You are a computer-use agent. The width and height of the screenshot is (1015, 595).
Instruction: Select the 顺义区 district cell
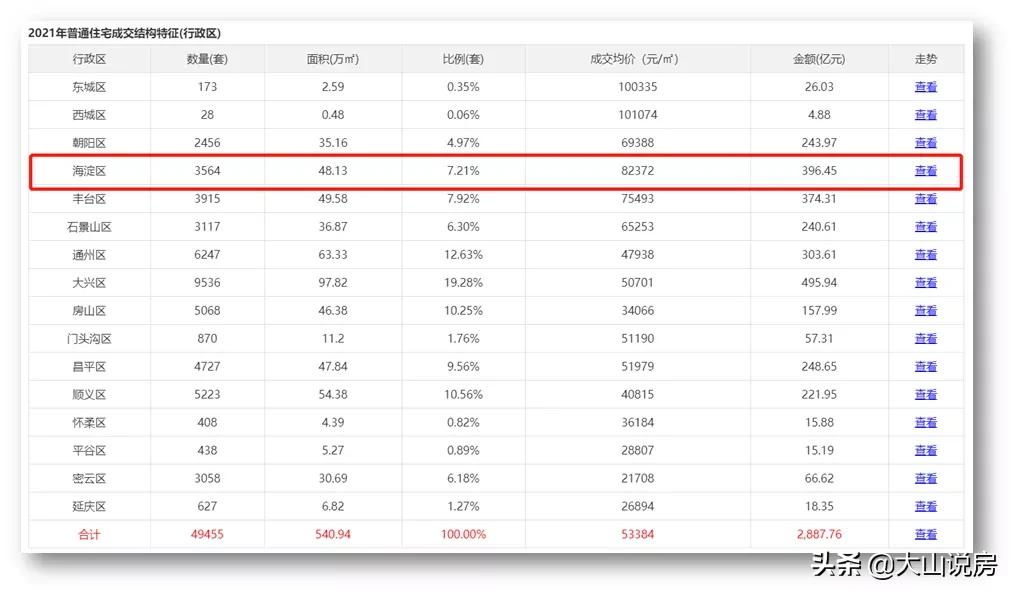(89, 394)
